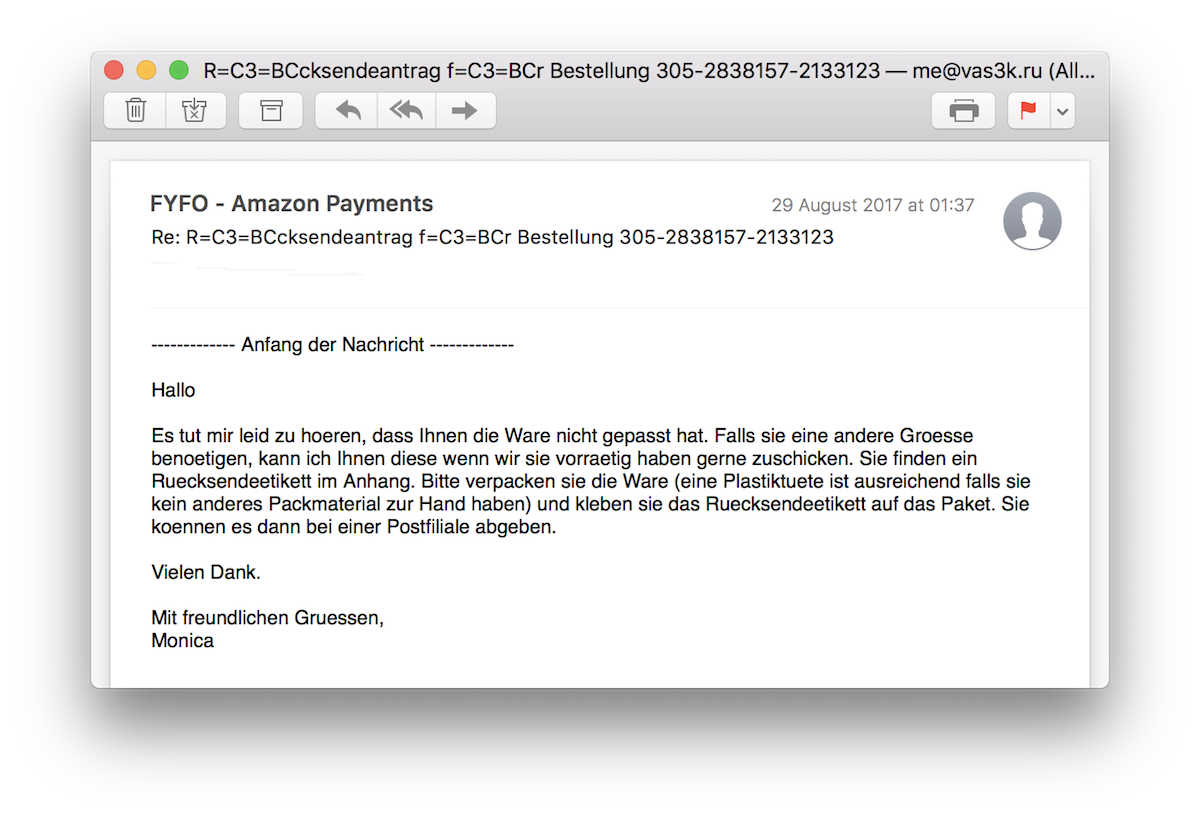
Task: Click the 'Hallo' greeting text
Action: (173, 390)
